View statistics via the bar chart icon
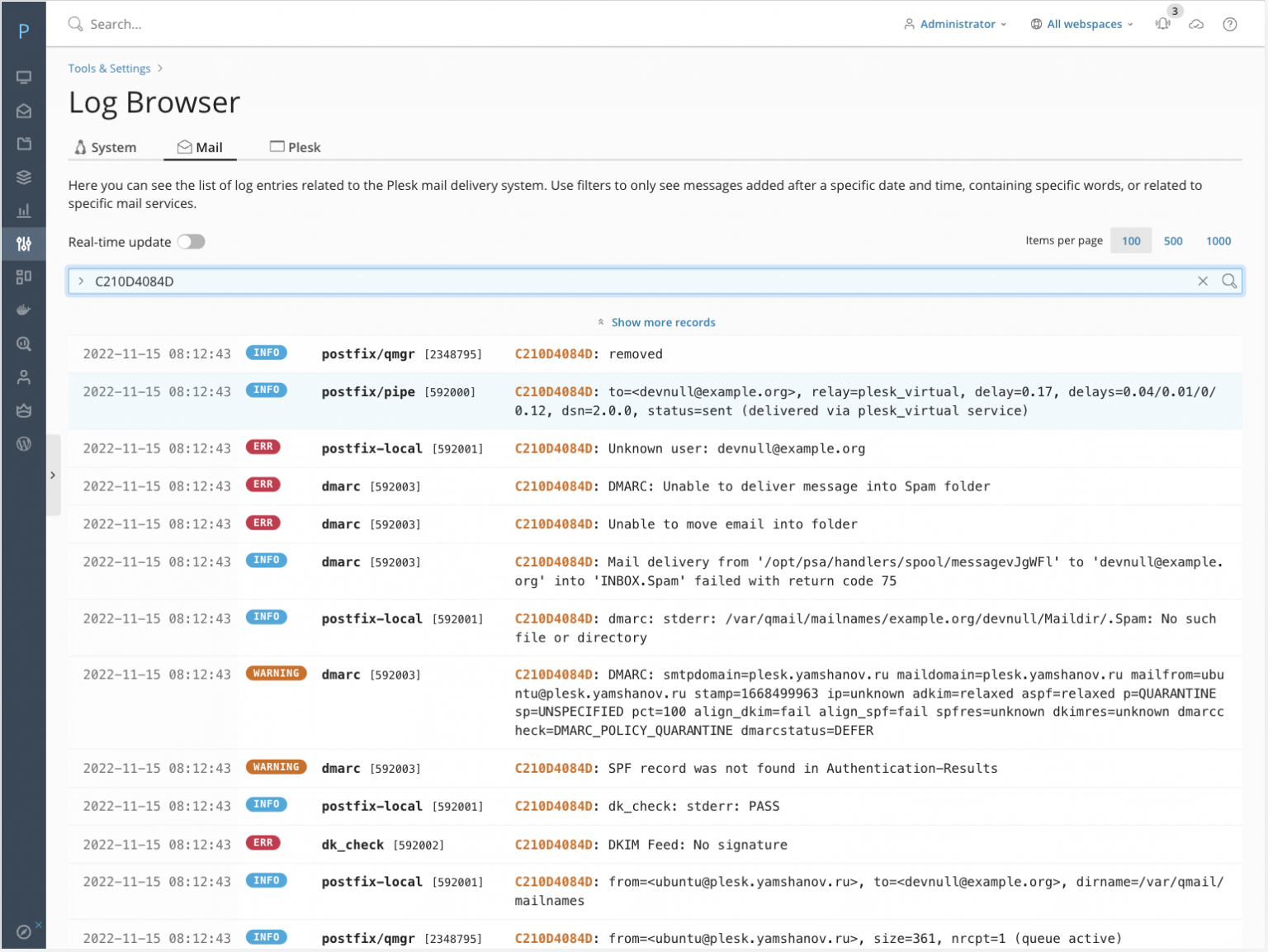The image size is (1268, 952). [24, 211]
